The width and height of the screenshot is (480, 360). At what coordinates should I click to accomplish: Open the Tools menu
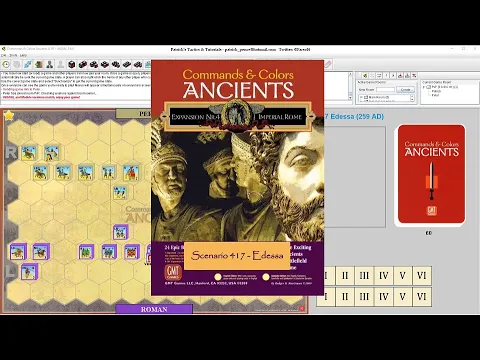[13, 55]
